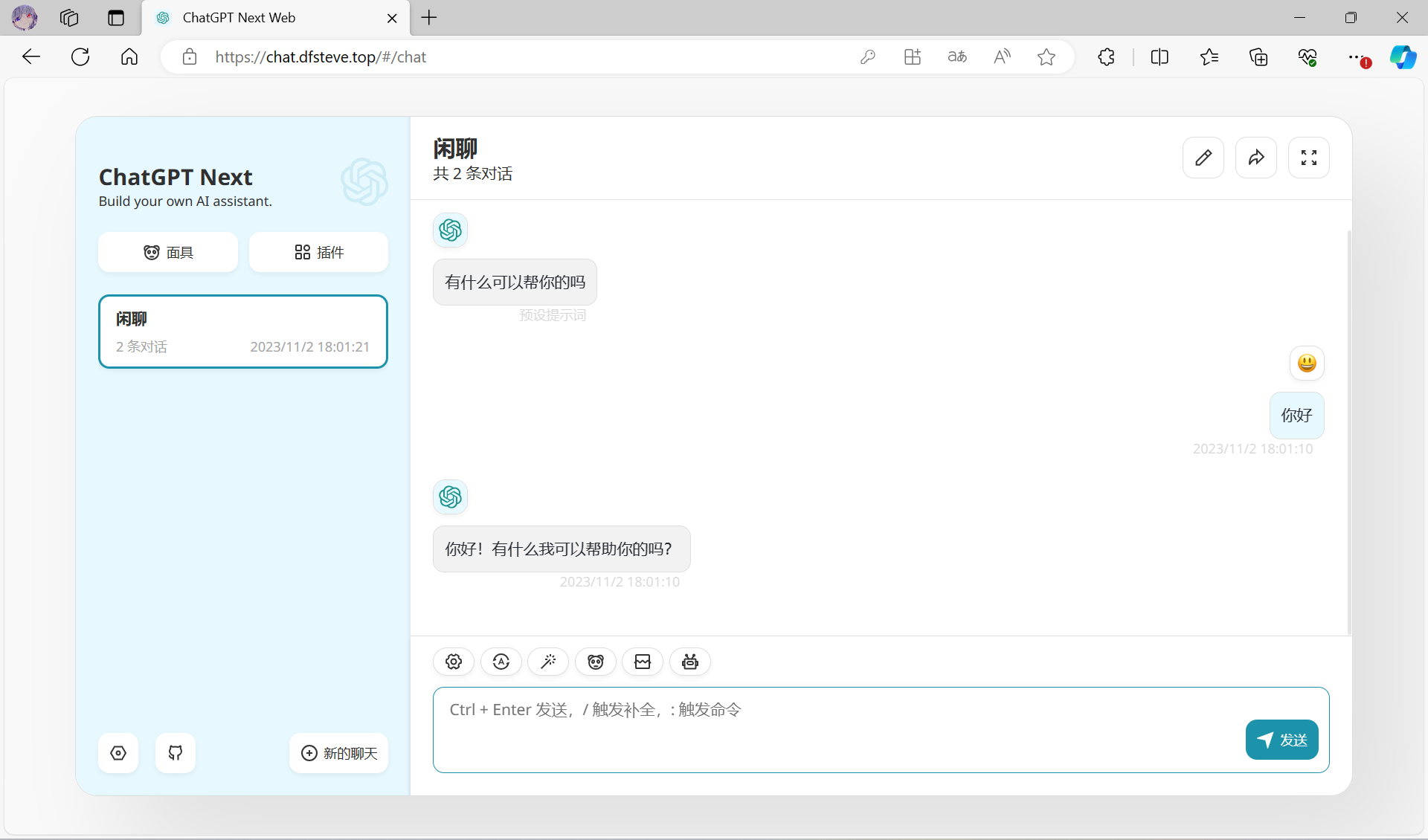Screen dimensions: 1428x840
Task: Go back with the browser back arrow
Action: pyautogui.click(x=31, y=56)
